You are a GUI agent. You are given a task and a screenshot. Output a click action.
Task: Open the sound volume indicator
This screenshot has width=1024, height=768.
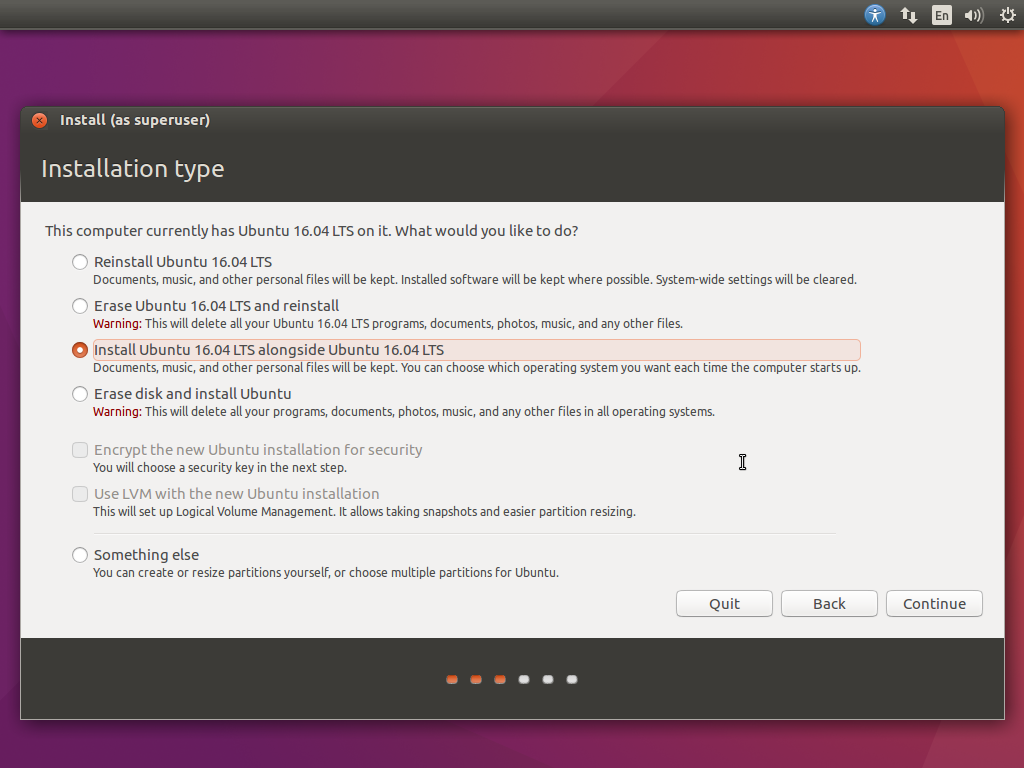pos(973,15)
